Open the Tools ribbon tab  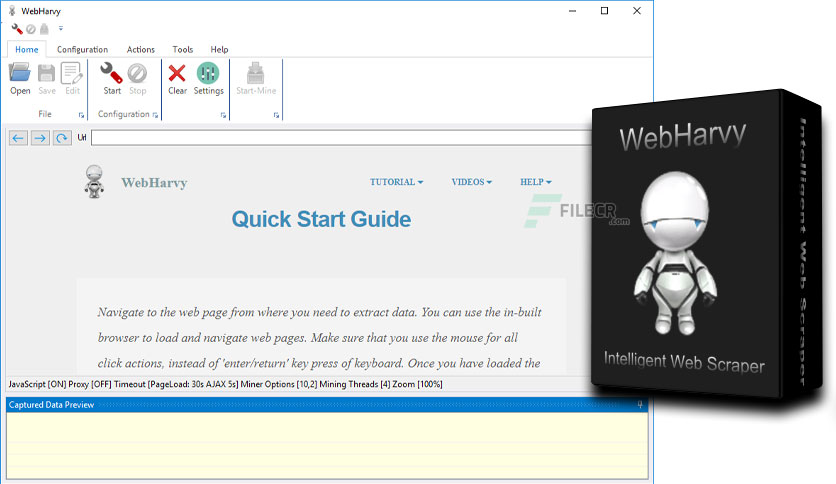183,50
